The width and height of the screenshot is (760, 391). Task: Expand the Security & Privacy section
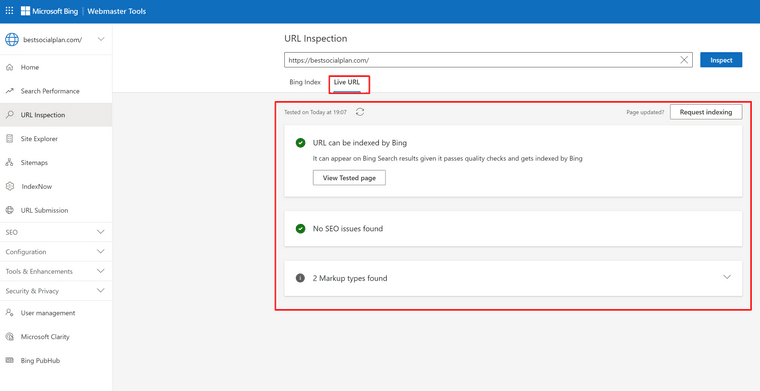pyautogui.click(x=56, y=291)
